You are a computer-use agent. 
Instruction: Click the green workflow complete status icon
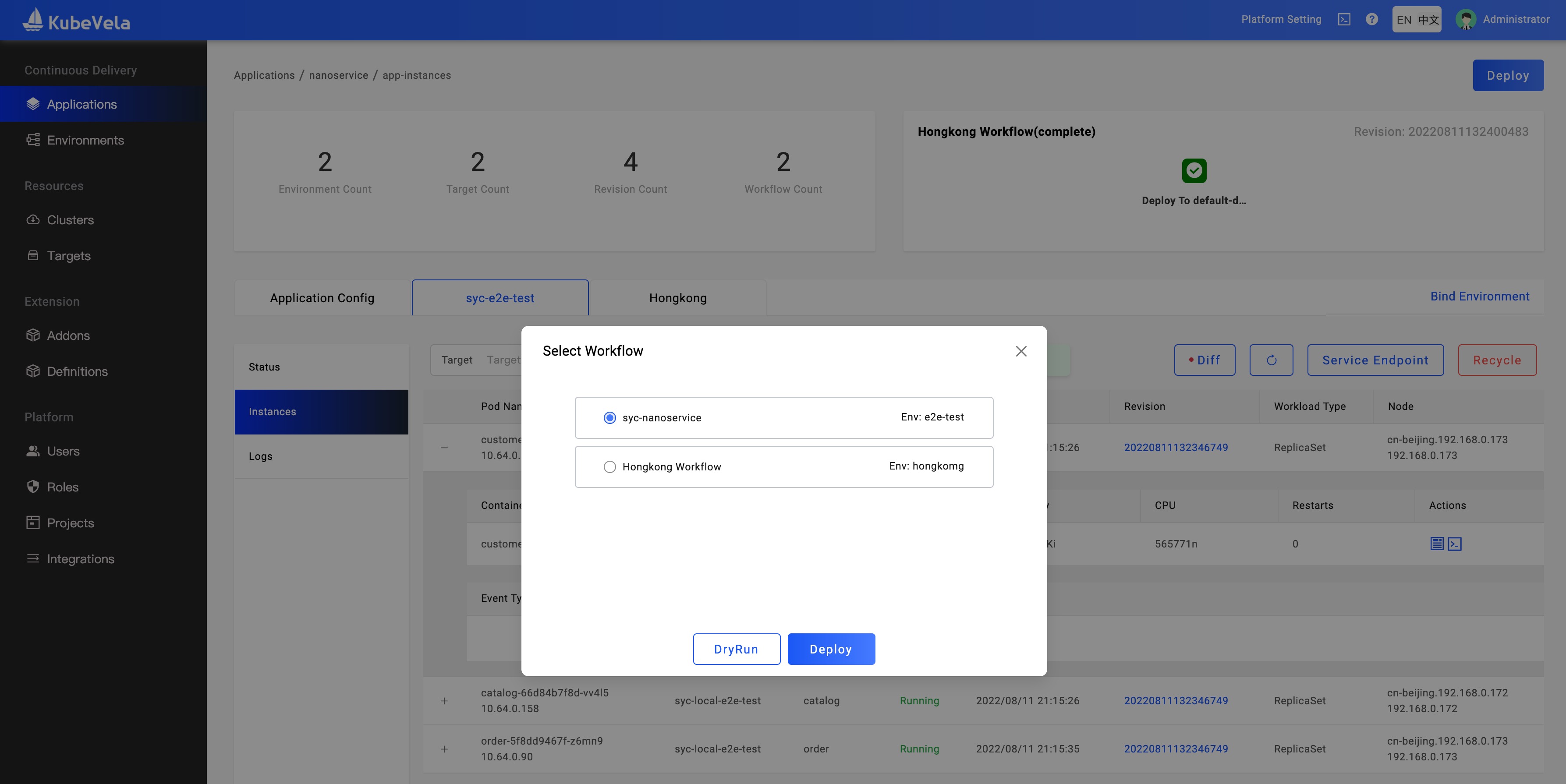1194,171
